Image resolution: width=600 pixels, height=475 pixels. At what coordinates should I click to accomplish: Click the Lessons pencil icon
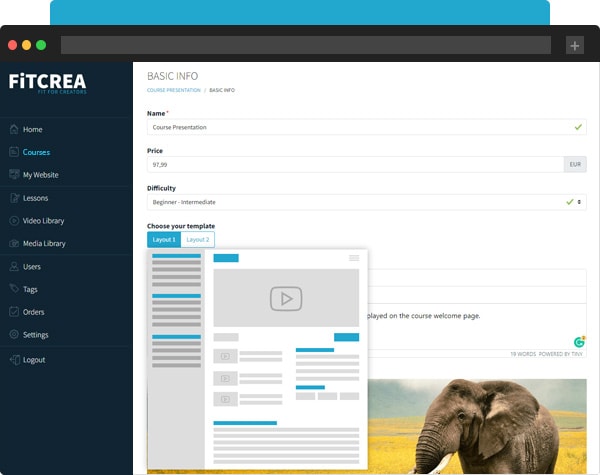(x=14, y=198)
